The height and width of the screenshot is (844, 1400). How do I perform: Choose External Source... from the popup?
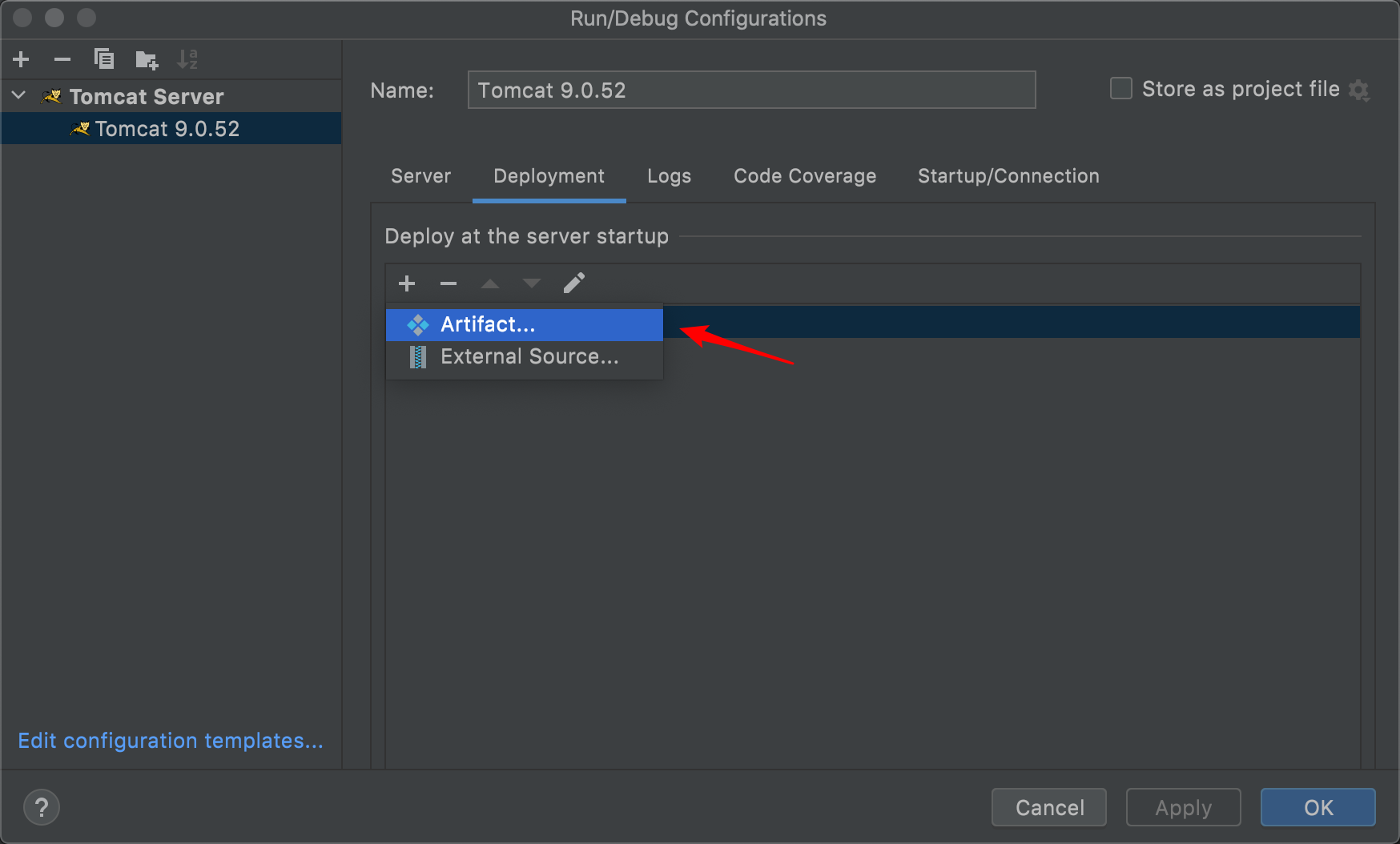tap(525, 356)
